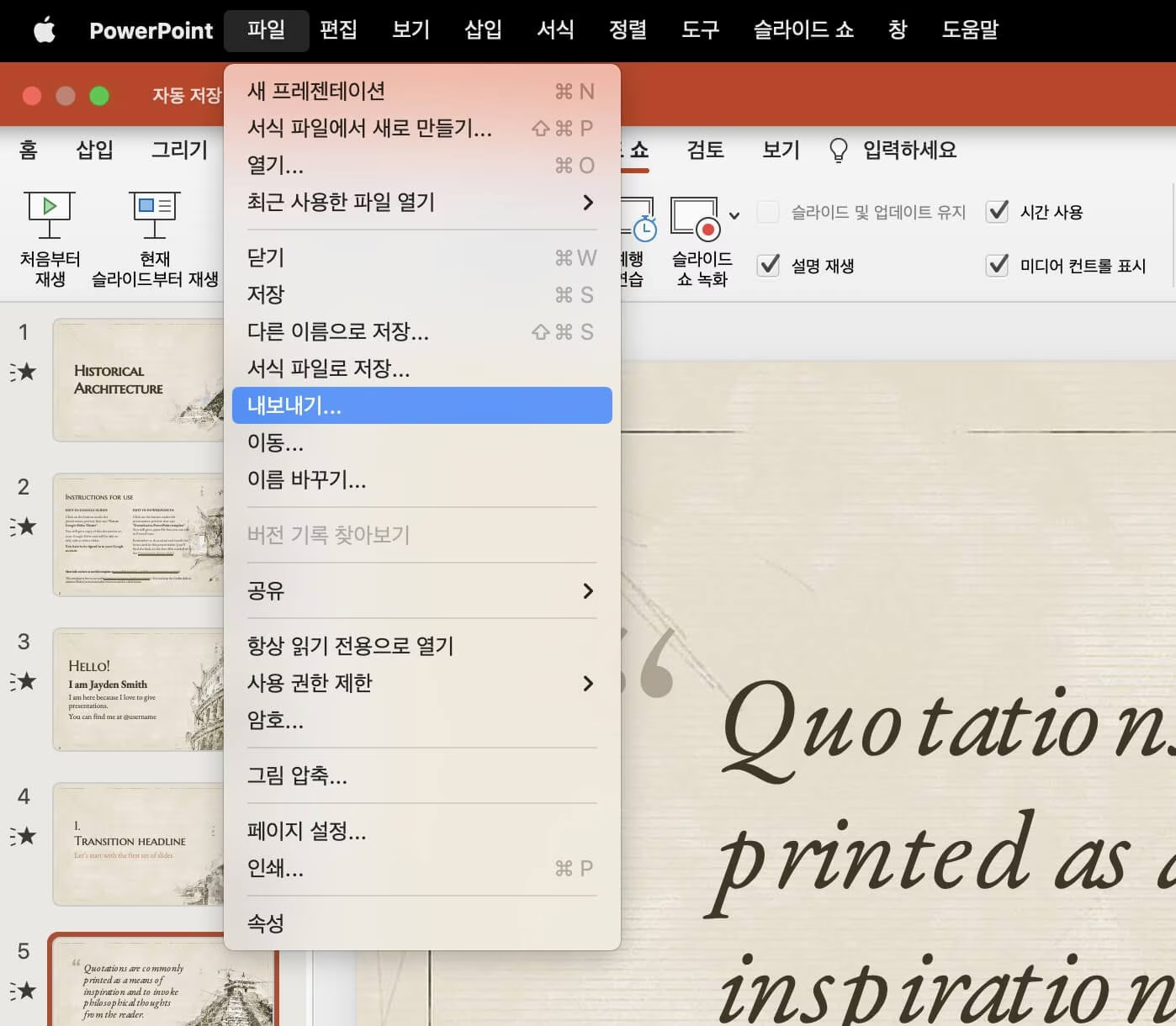Select Instructions for Use slide 2 thumbnail

(139, 535)
